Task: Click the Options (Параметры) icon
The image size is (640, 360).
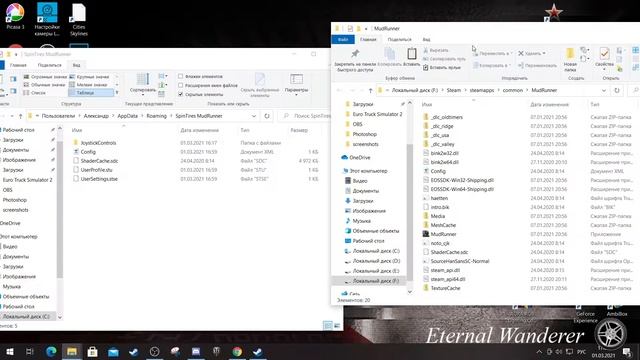Action: coord(296,80)
